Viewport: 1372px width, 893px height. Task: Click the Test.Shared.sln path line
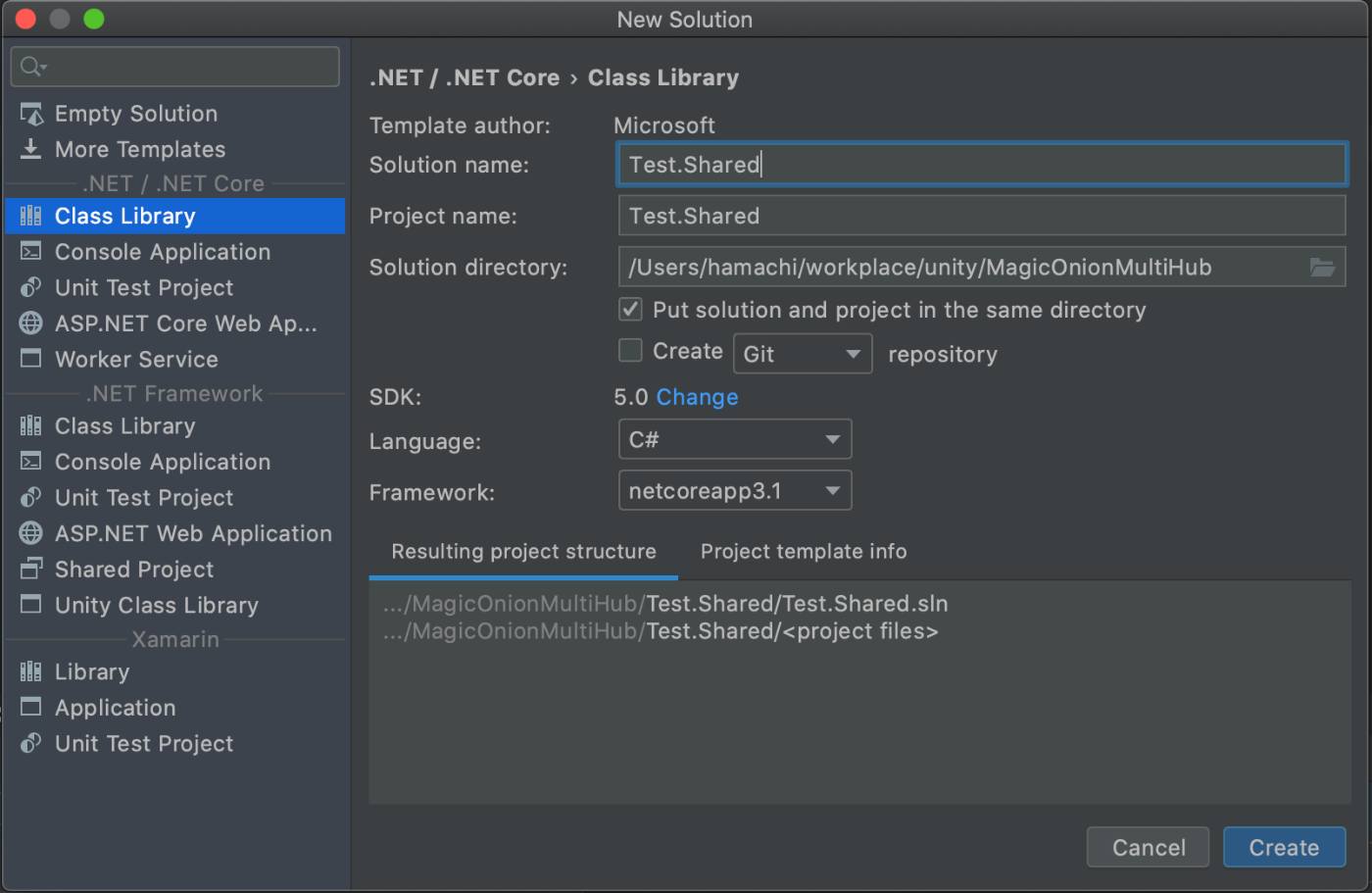[x=665, y=604]
